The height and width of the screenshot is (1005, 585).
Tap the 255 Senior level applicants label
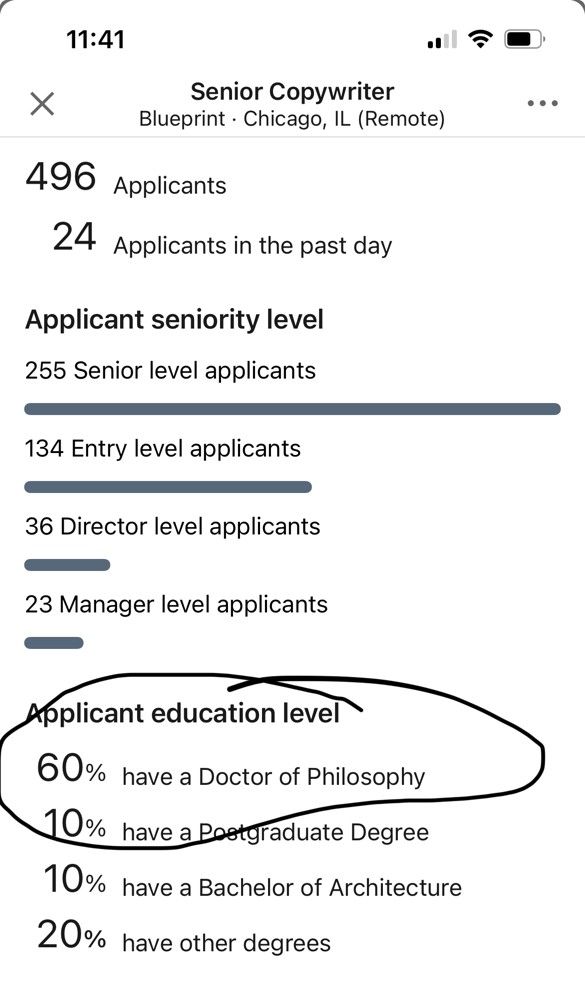point(170,370)
